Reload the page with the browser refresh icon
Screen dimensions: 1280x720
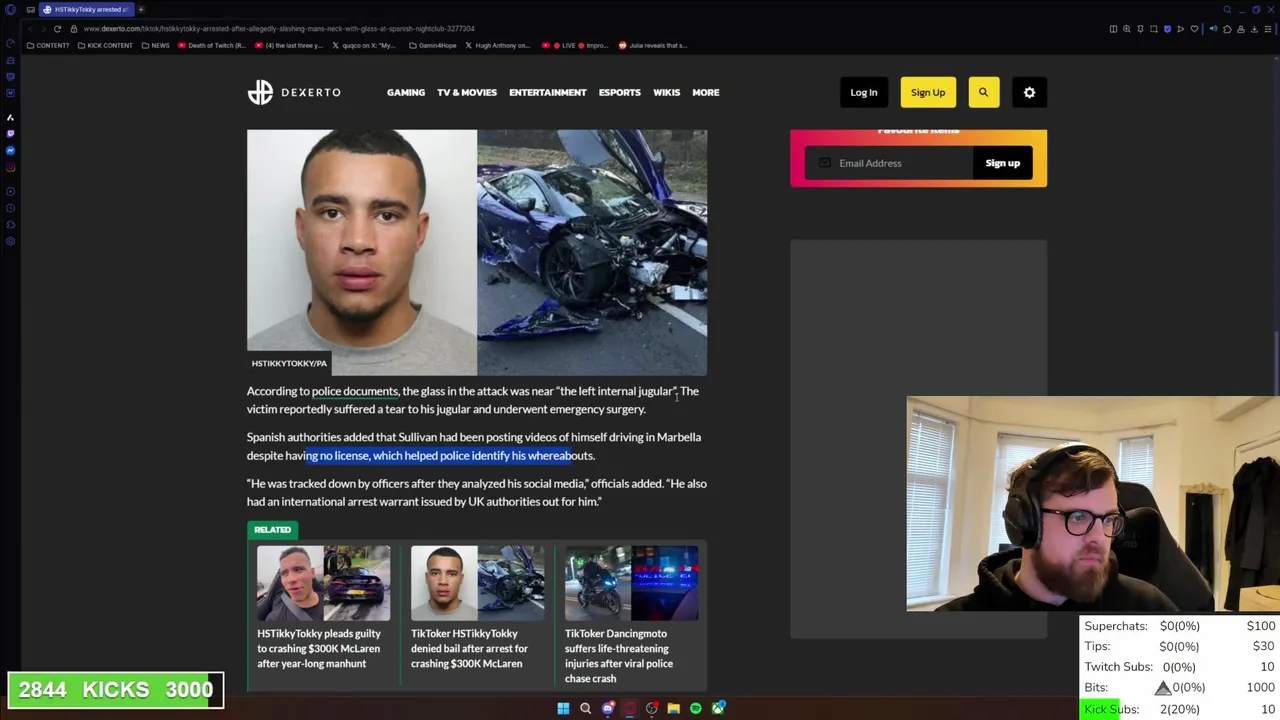click(57, 29)
